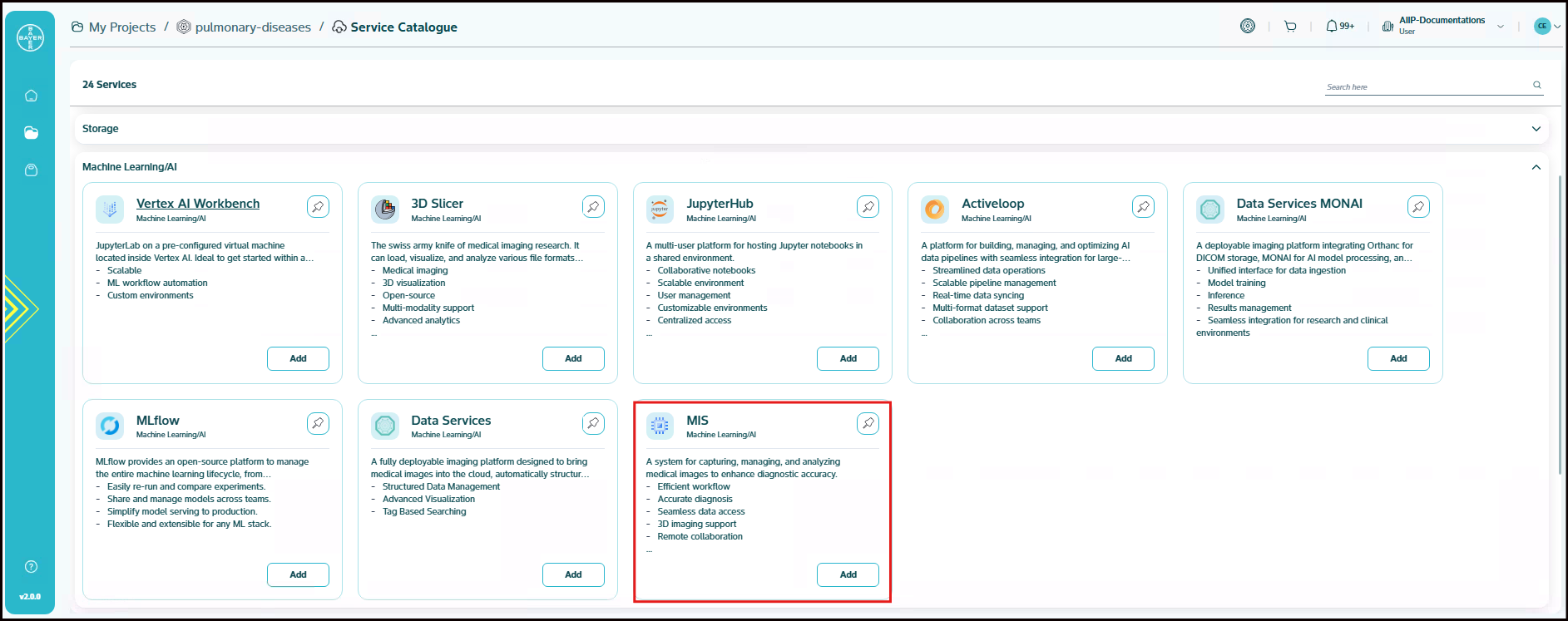Open the projects folder icon in the sidebar
Image resolution: width=1568 pixels, height=621 pixels.
[31, 133]
